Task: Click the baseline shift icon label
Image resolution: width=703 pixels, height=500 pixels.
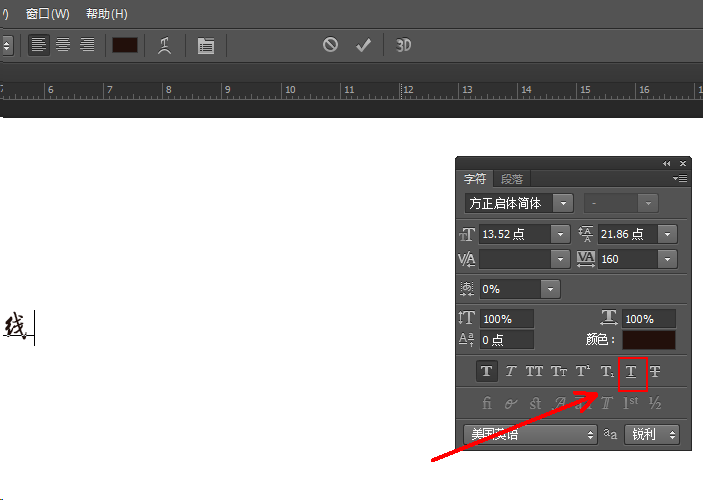Action: (x=467, y=339)
